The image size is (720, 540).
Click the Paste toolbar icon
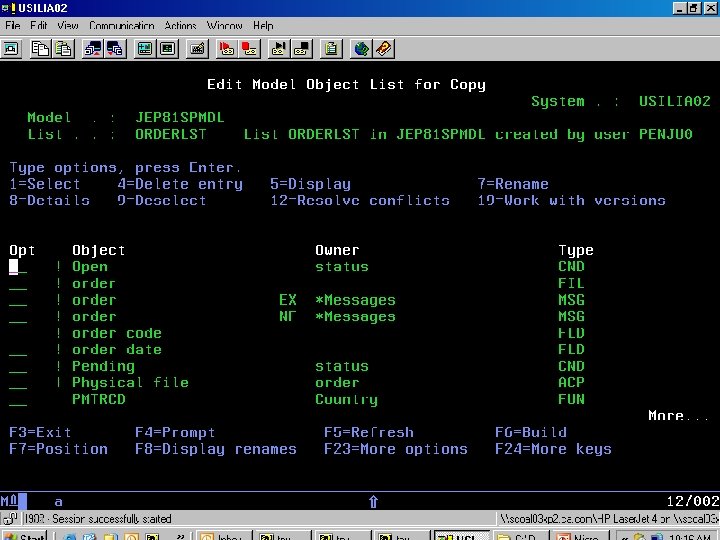[63, 49]
